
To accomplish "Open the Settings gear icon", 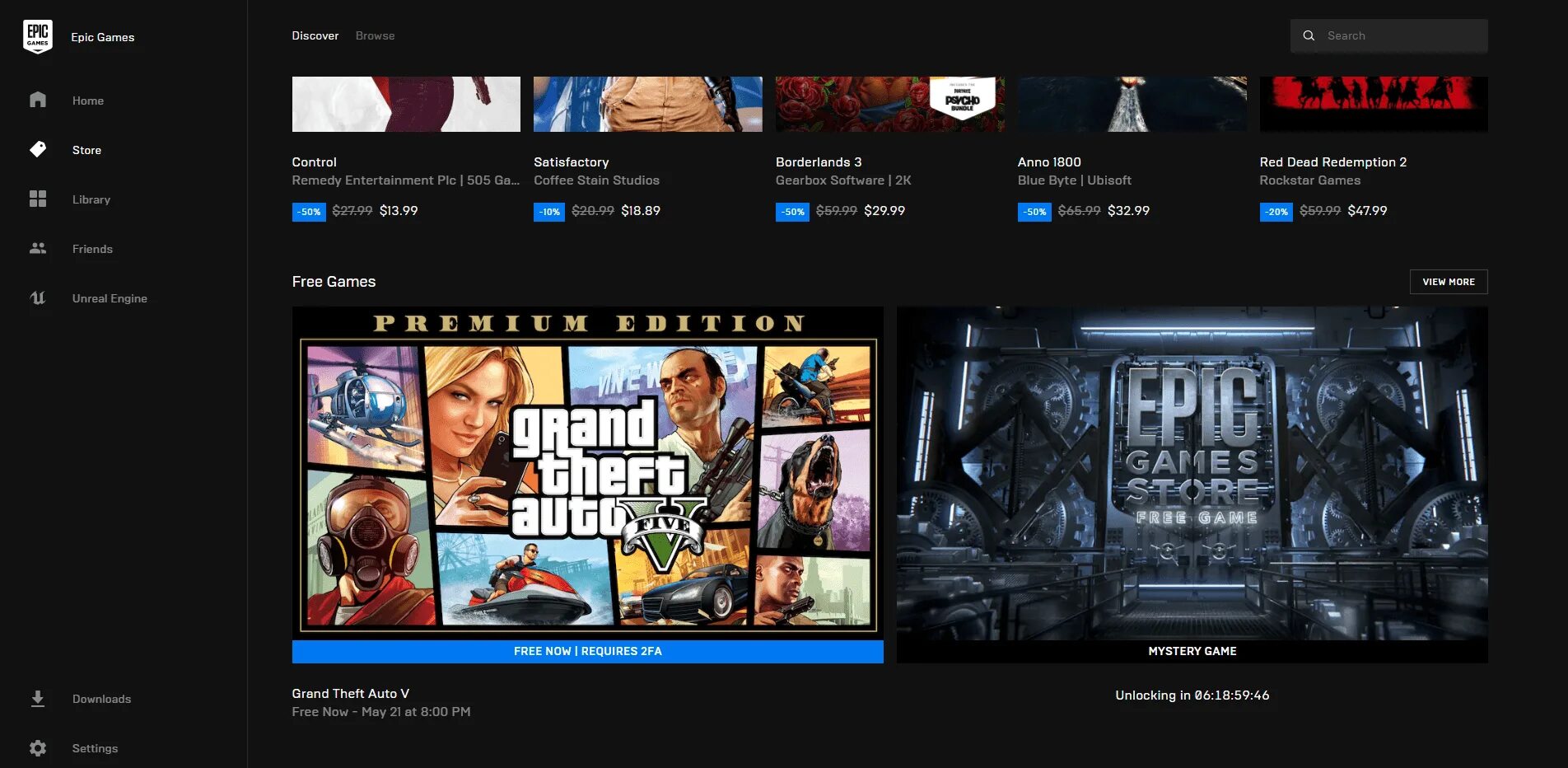I will tap(38, 748).
